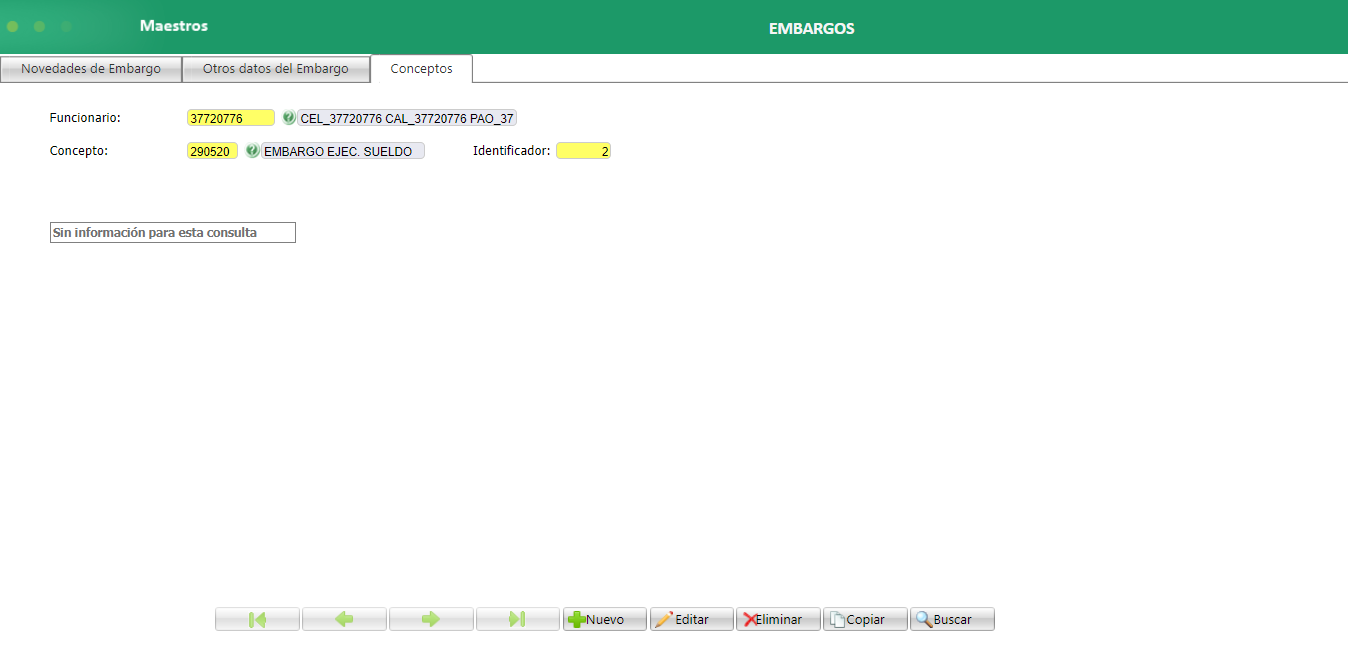Switch to Otros datos del Embargo tab
Screen dimensions: 1348x654
coord(276,69)
